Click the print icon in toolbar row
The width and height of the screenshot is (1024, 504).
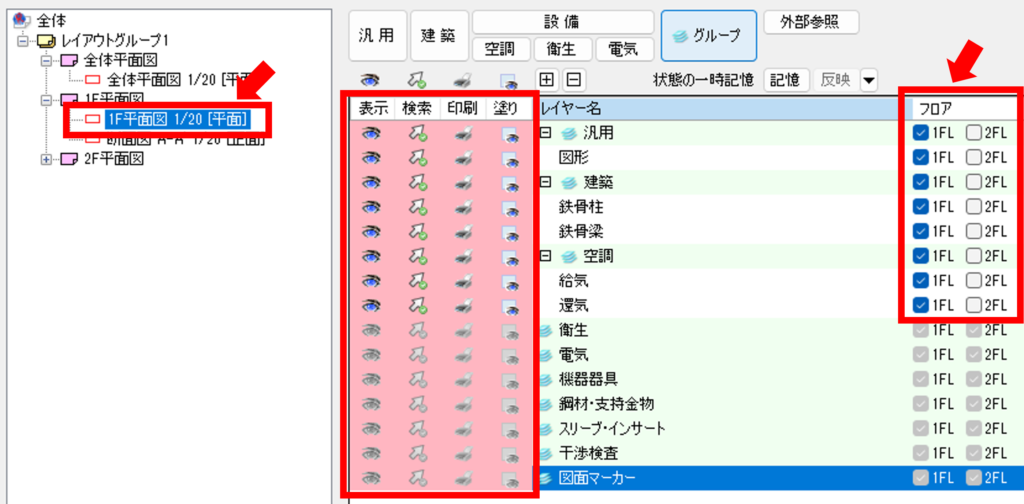click(x=462, y=80)
